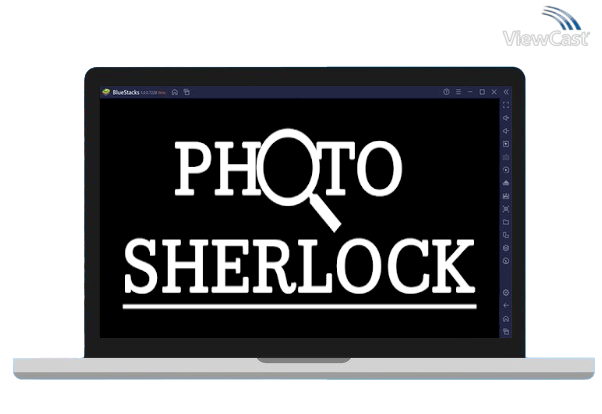Viewport: 602px width, 414px height.
Task: Open the keyboard game controls icon
Action: pos(506,157)
